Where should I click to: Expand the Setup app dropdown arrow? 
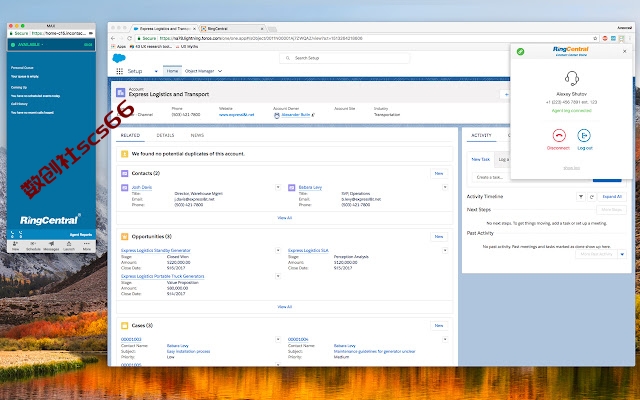tap(156, 71)
